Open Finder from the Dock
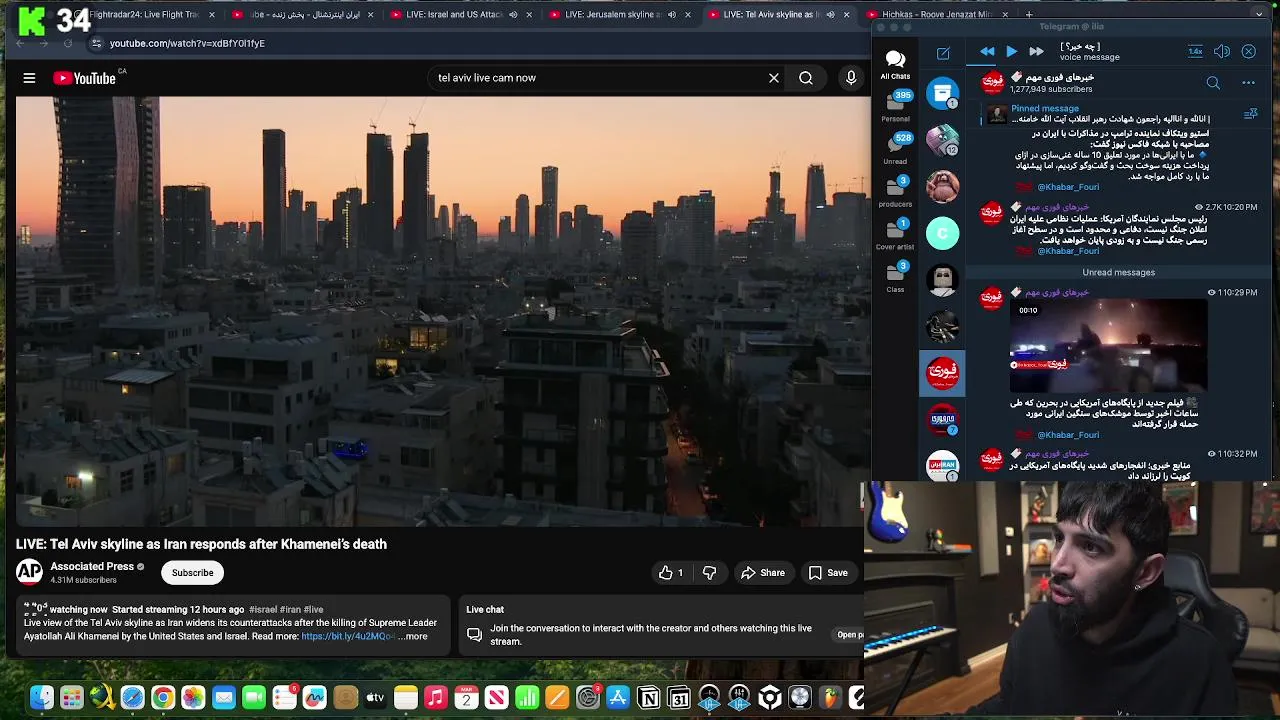The image size is (1280, 720). pyautogui.click(x=42, y=698)
